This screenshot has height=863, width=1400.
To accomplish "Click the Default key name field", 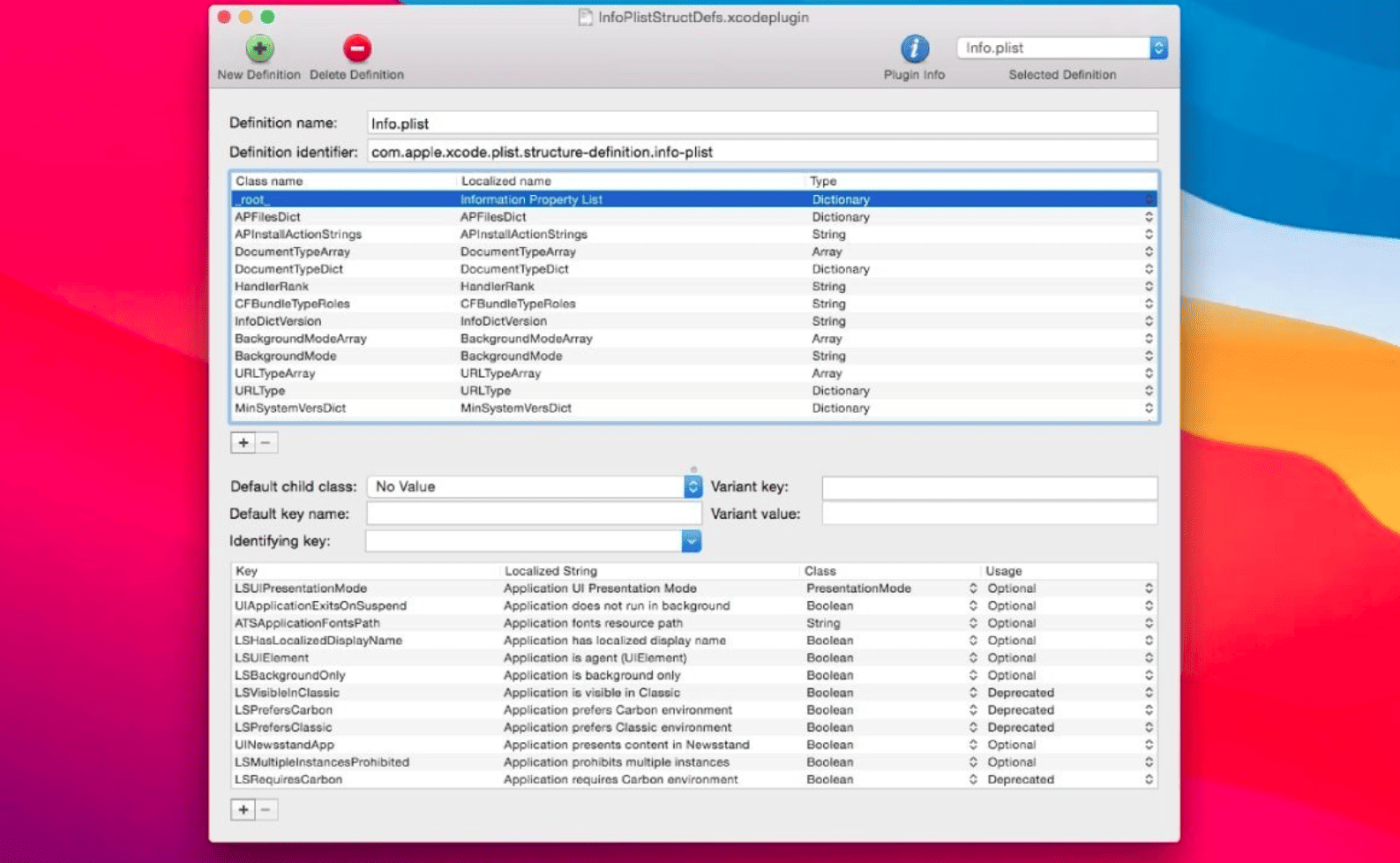I will pyautogui.click(x=535, y=514).
